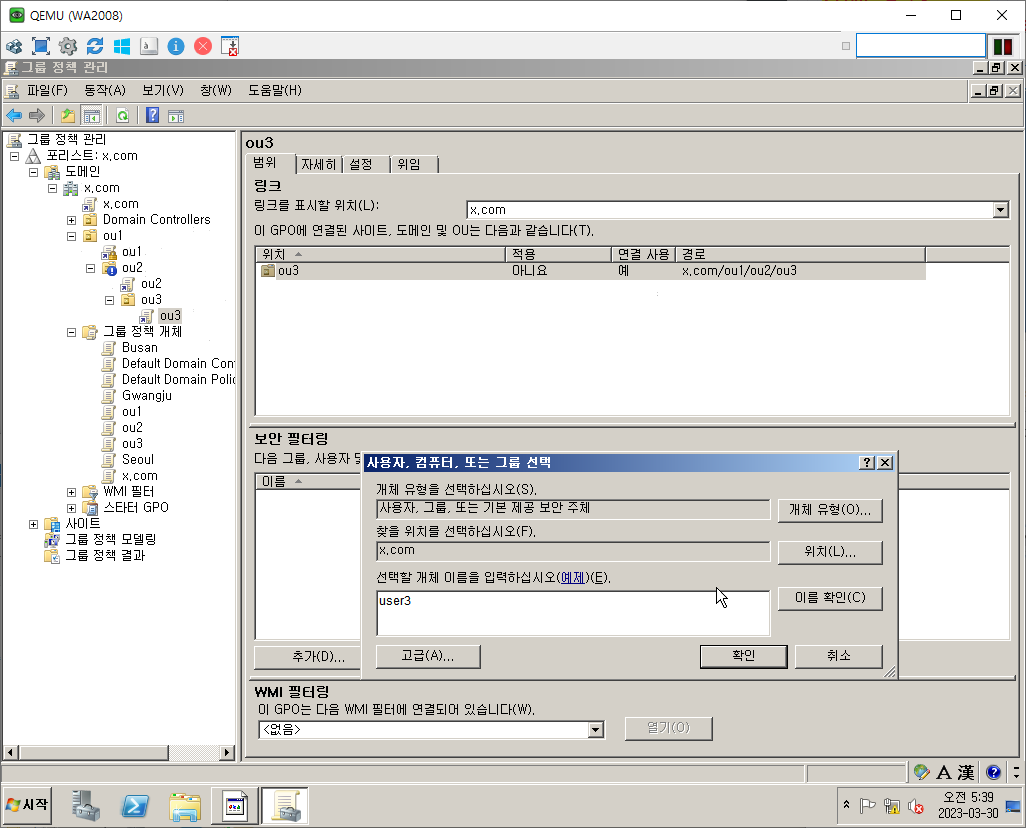Click the QEMU refresh arrows icon

click(95, 46)
